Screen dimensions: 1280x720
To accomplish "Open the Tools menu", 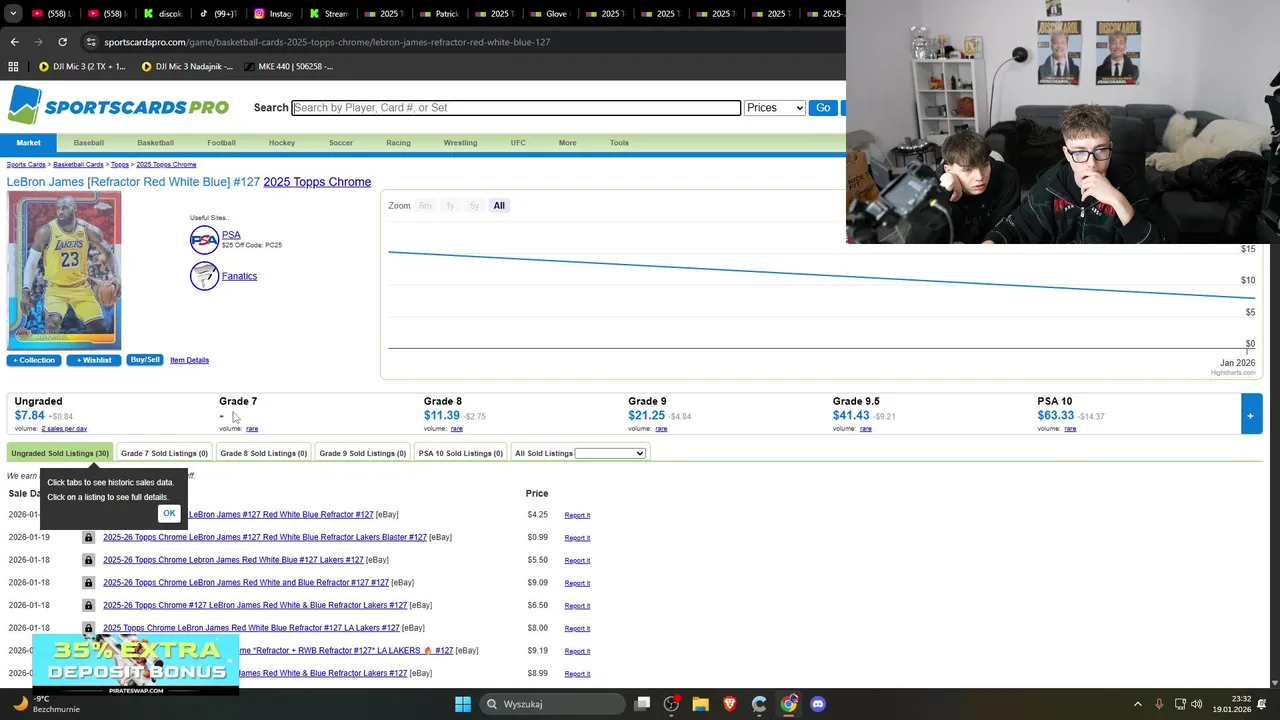I will pyautogui.click(x=619, y=143).
